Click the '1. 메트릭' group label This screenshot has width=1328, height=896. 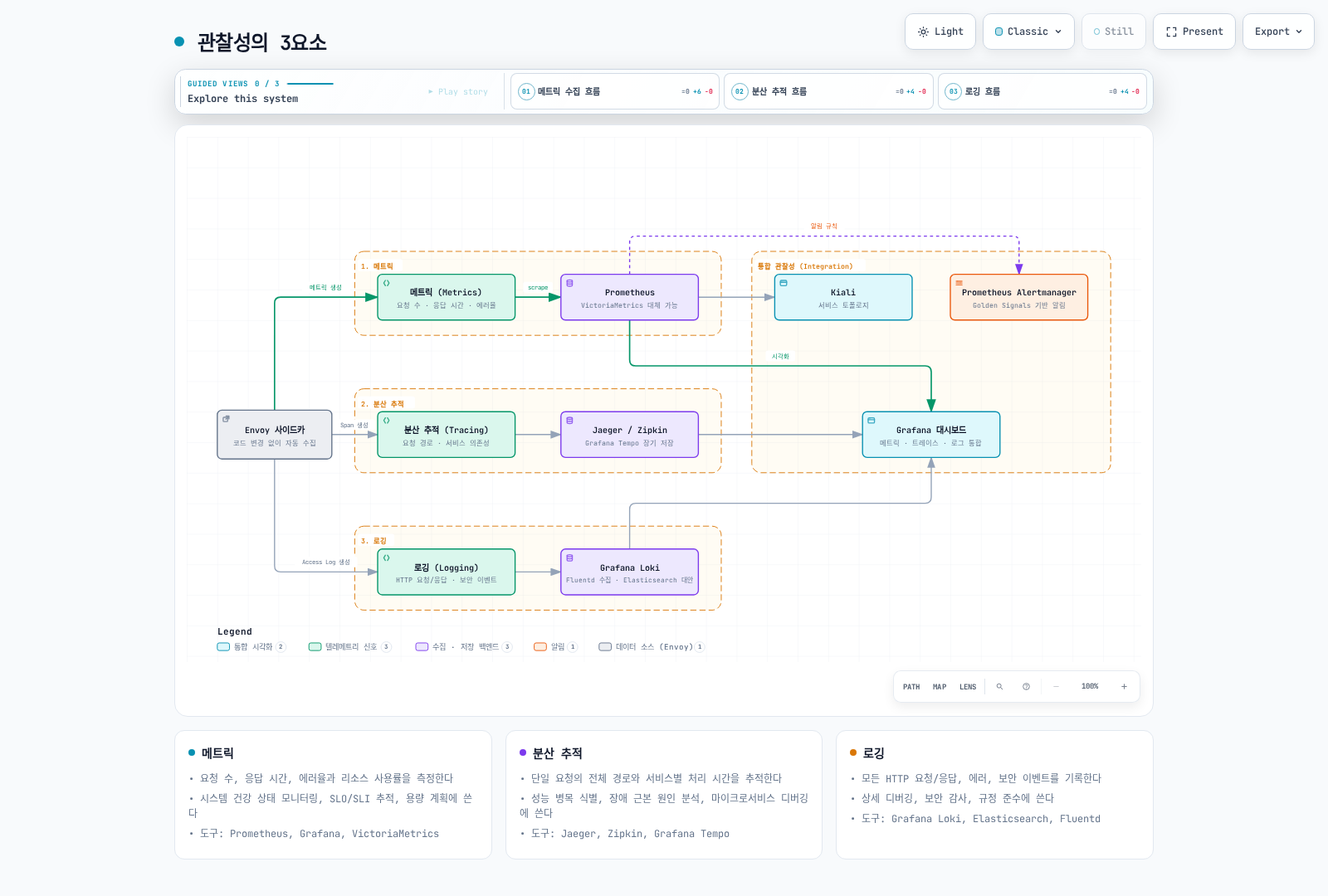pyautogui.click(x=377, y=266)
